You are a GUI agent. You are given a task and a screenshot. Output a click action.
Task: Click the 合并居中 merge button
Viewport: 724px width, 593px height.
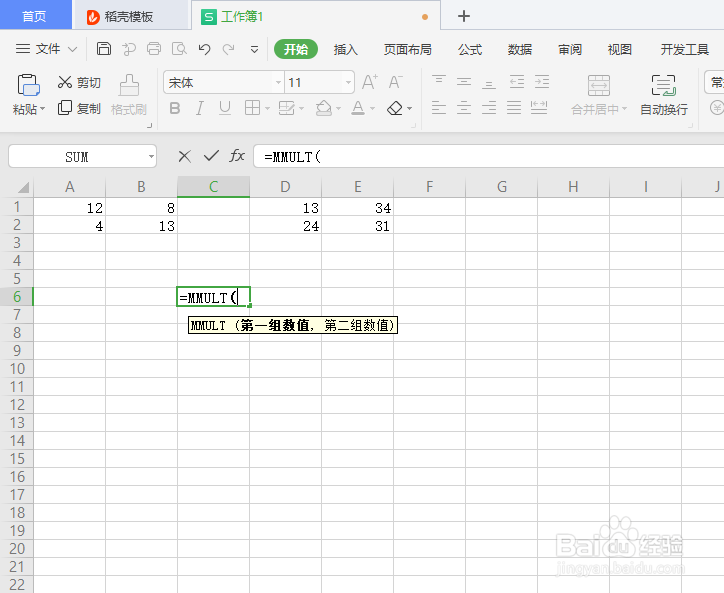pos(599,95)
